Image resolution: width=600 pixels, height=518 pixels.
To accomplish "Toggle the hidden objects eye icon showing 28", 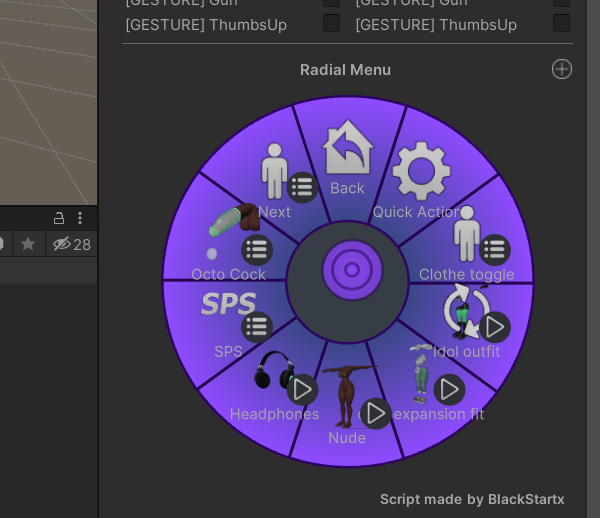I will click(x=72, y=244).
